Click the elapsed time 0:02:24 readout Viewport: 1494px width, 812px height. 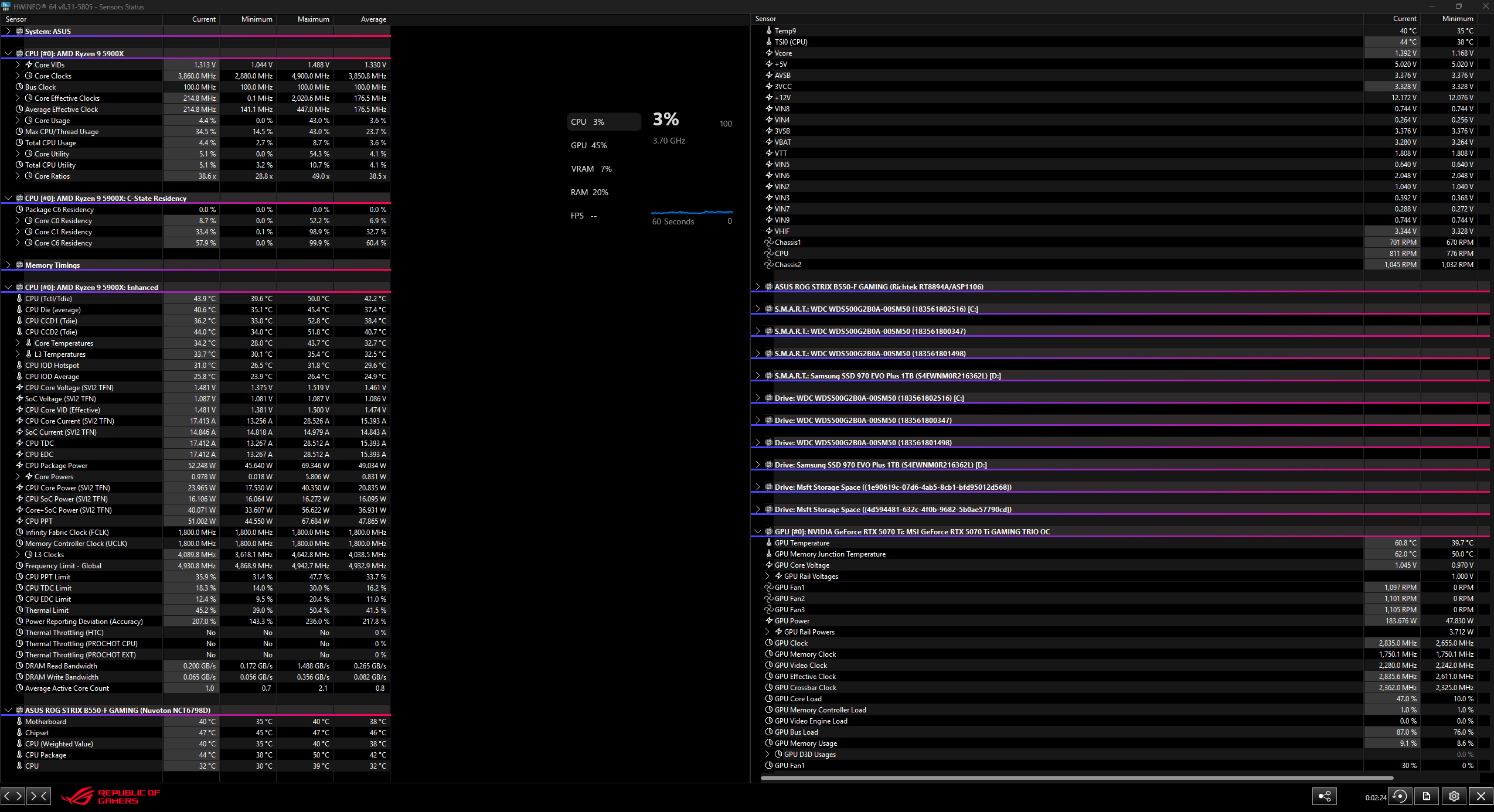click(1376, 797)
